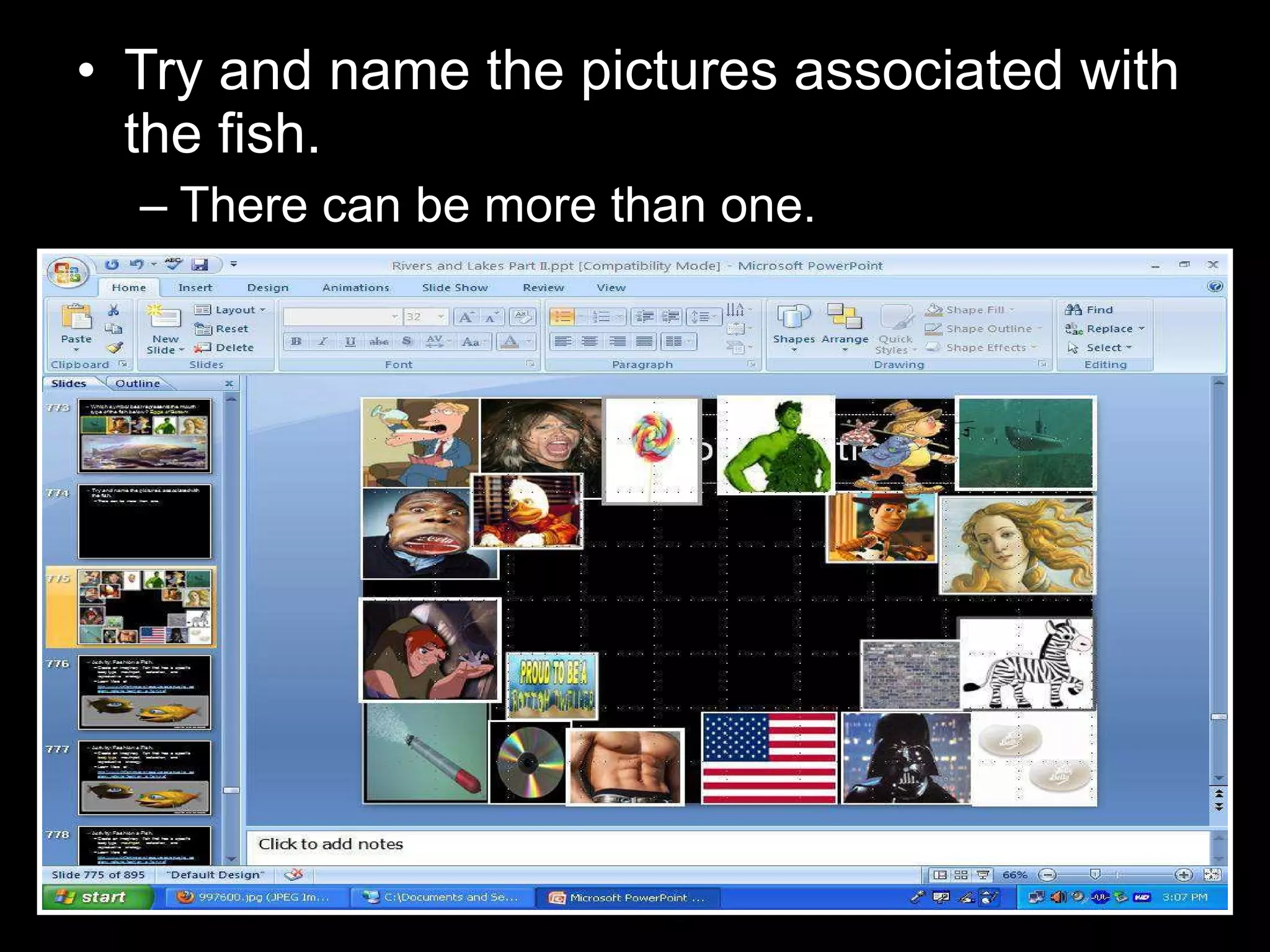
Task: Select the Format Painter brush
Action: point(114,348)
